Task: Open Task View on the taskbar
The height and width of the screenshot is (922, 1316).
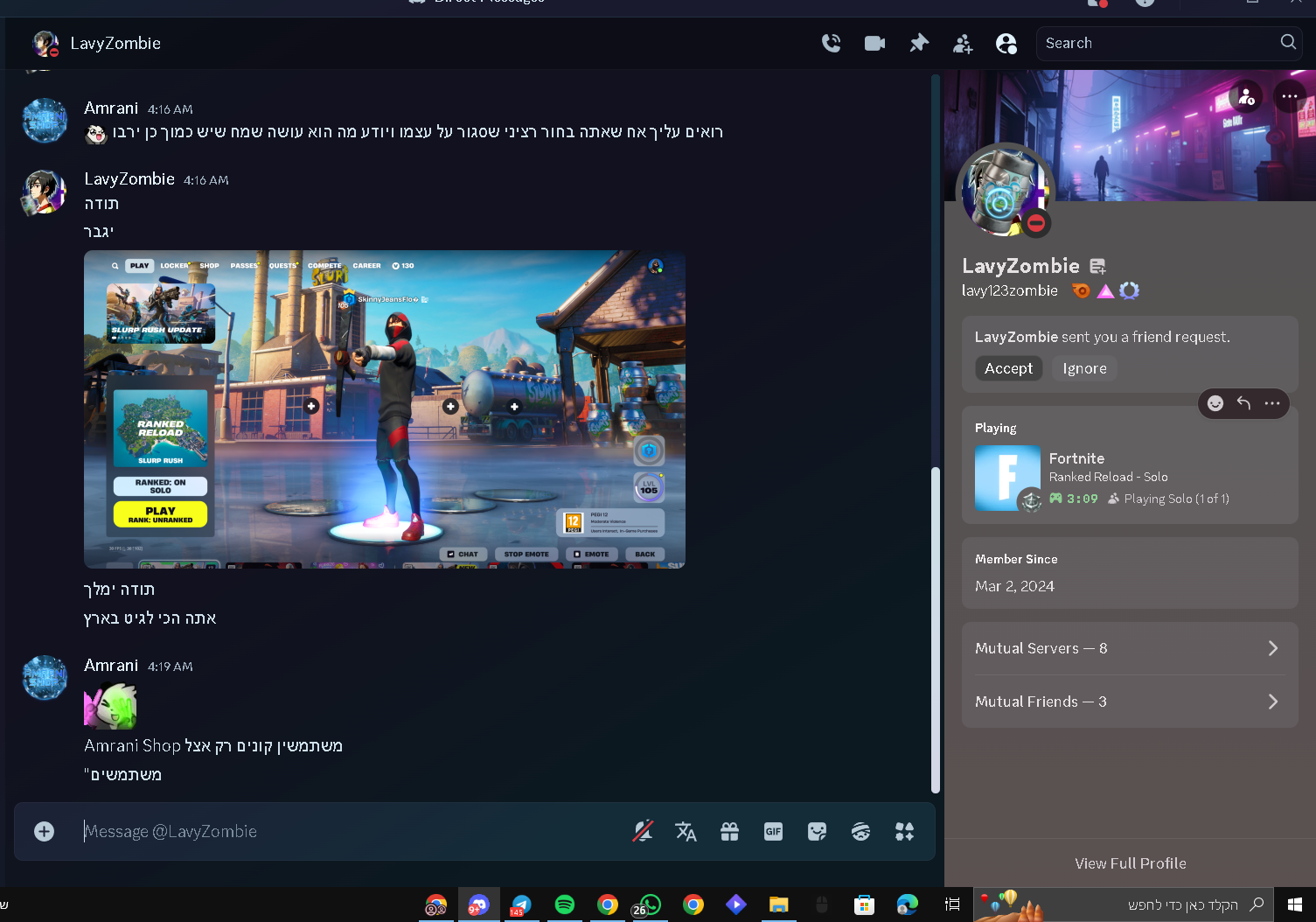Action: [x=953, y=905]
